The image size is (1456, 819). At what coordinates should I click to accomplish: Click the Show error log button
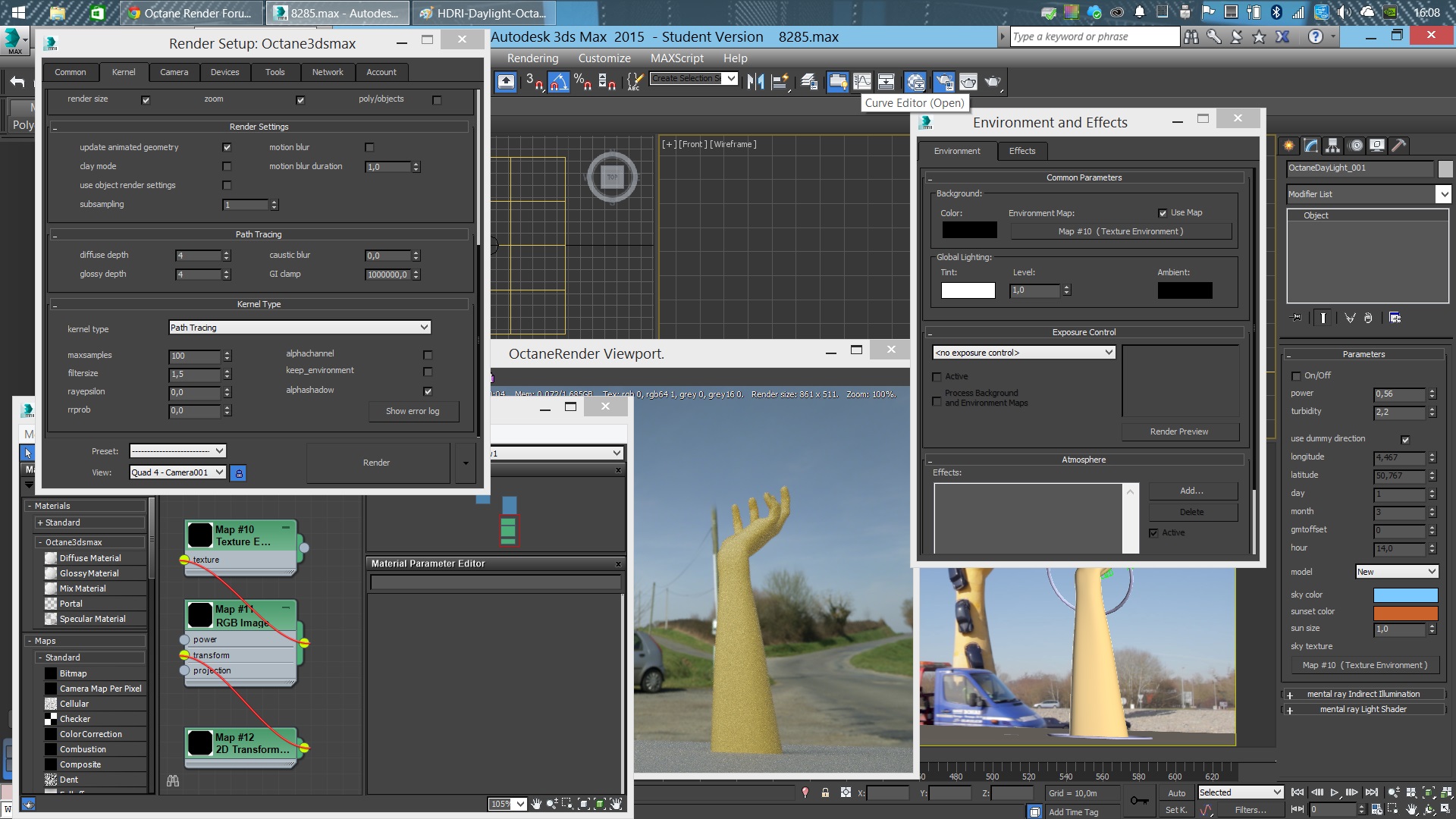(413, 411)
